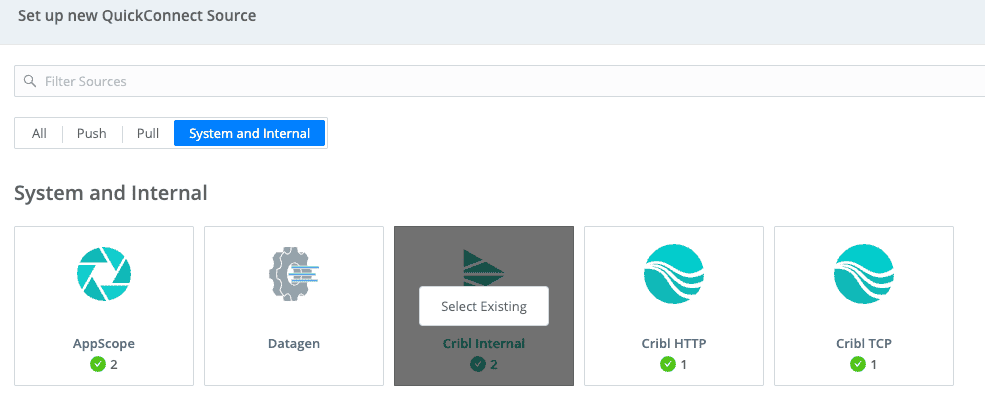This screenshot has width=985, height=418.
Task: Switch to the Push filter tab
Action: pyautogui.click(x=92, y=133)
